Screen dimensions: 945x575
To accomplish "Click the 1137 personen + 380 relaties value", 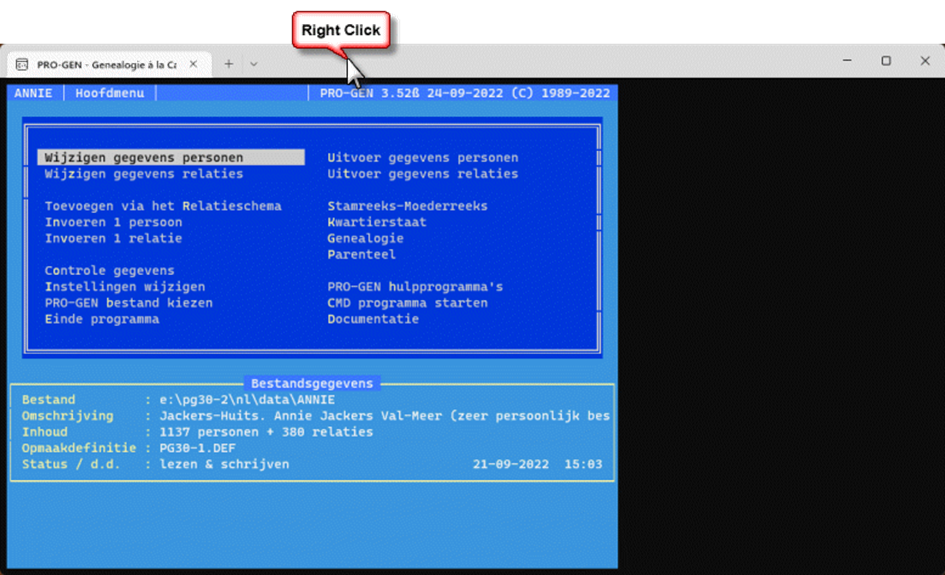I will pyautogui.click(x=266, y=432).
